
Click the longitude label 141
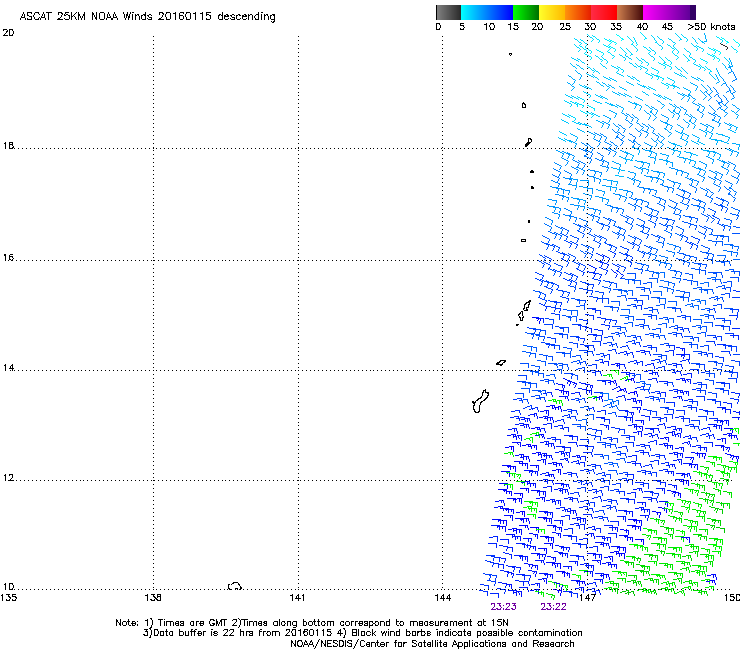297,598
